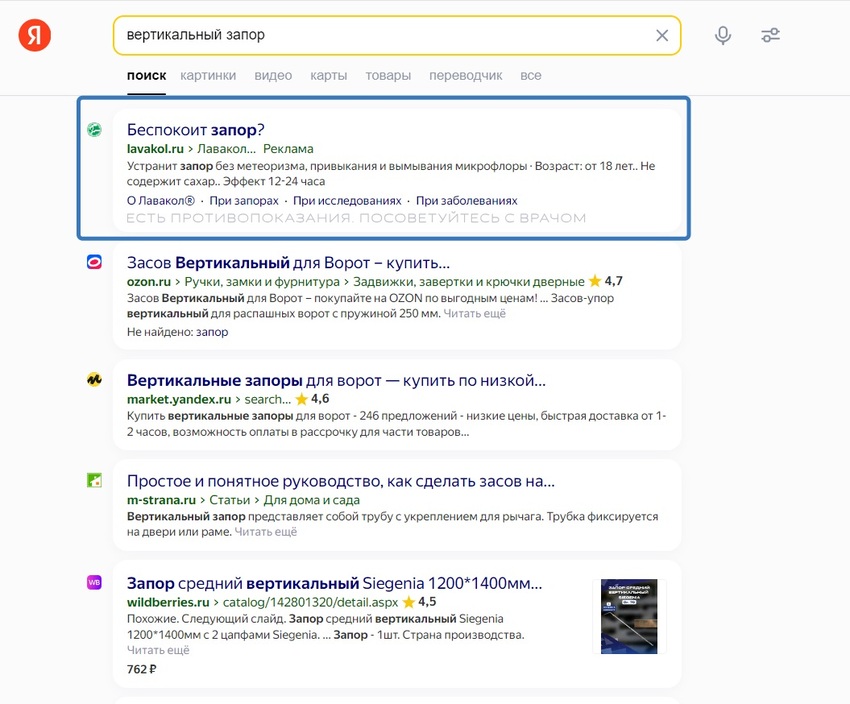Click the Siegenia product thumbnail image
Image resolution: width=850 pixels, height=704 pixels.
pos(631,617)
